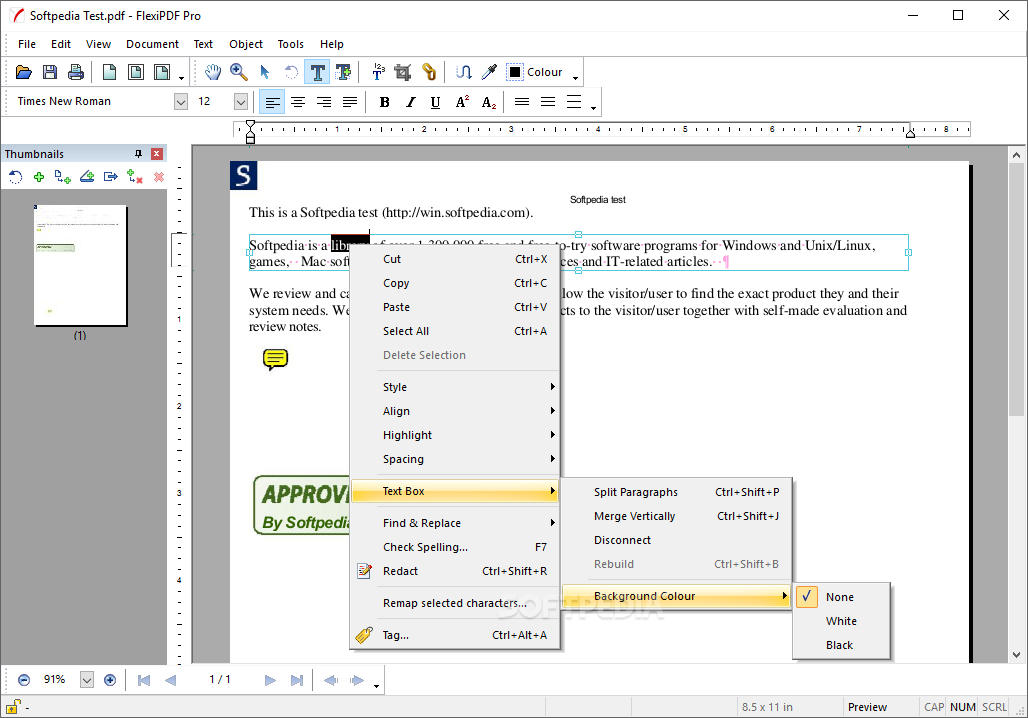Click the link chain tool icon
The height and width of the screenshot is (718, 1028).
point(429,72)
